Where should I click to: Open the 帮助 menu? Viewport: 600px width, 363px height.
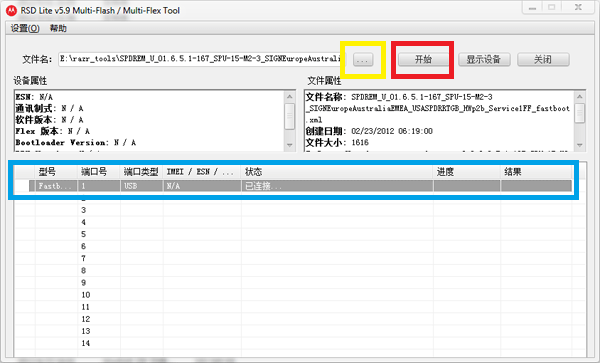58,28
